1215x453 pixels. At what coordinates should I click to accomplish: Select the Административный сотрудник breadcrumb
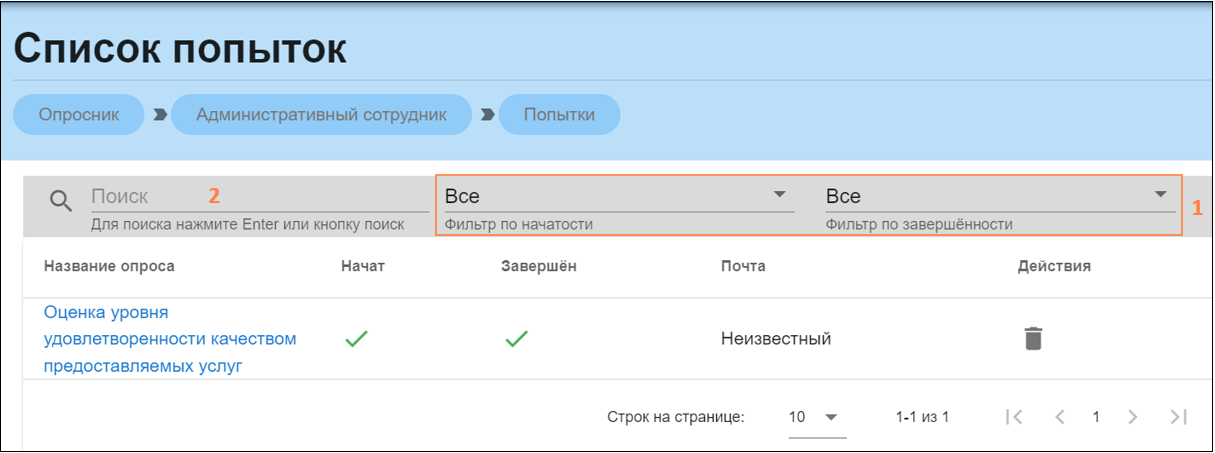coord(321,115)
